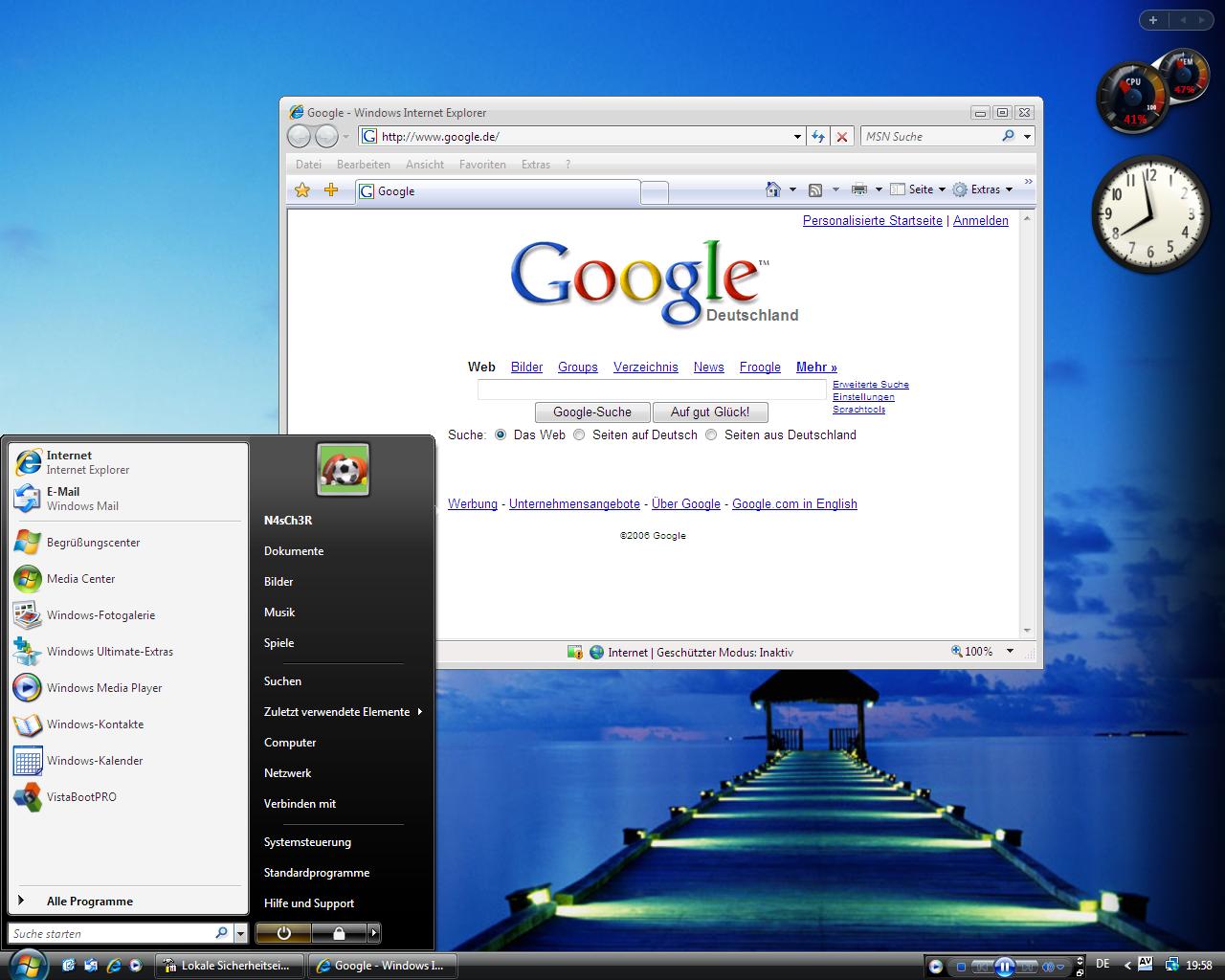This screenshot has height=980, width=1225.
Task: Open Dokumente in Start menu
Action: (294, 551)
